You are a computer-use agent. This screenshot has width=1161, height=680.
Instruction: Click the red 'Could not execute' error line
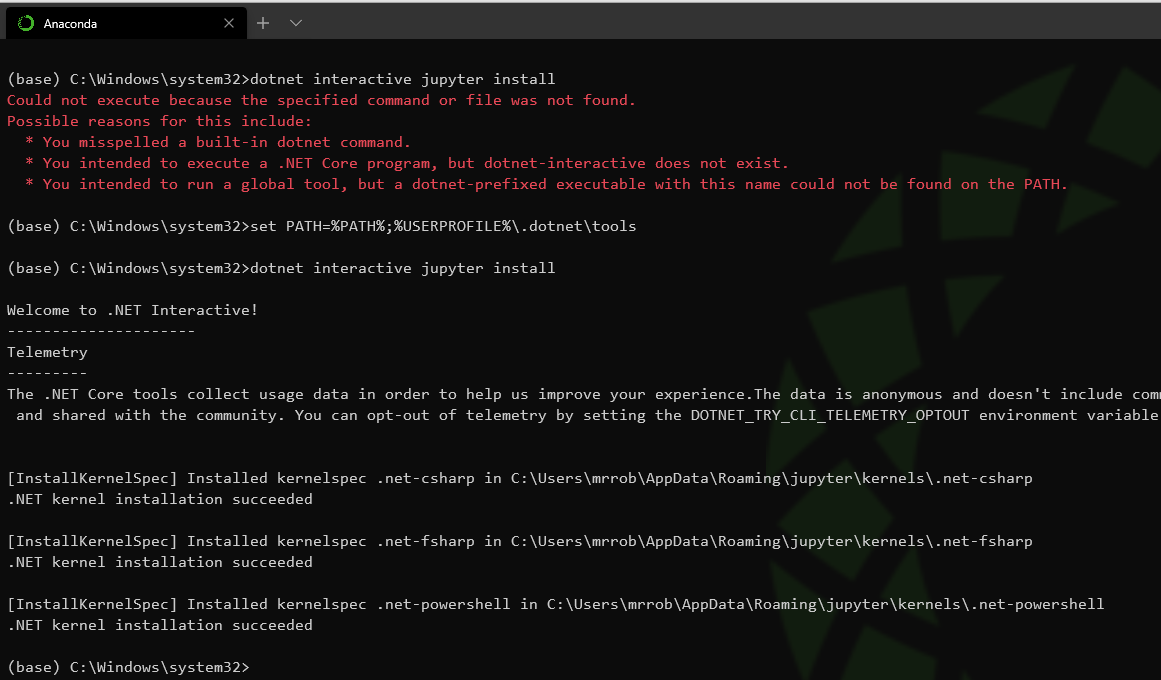pos(321,100)
